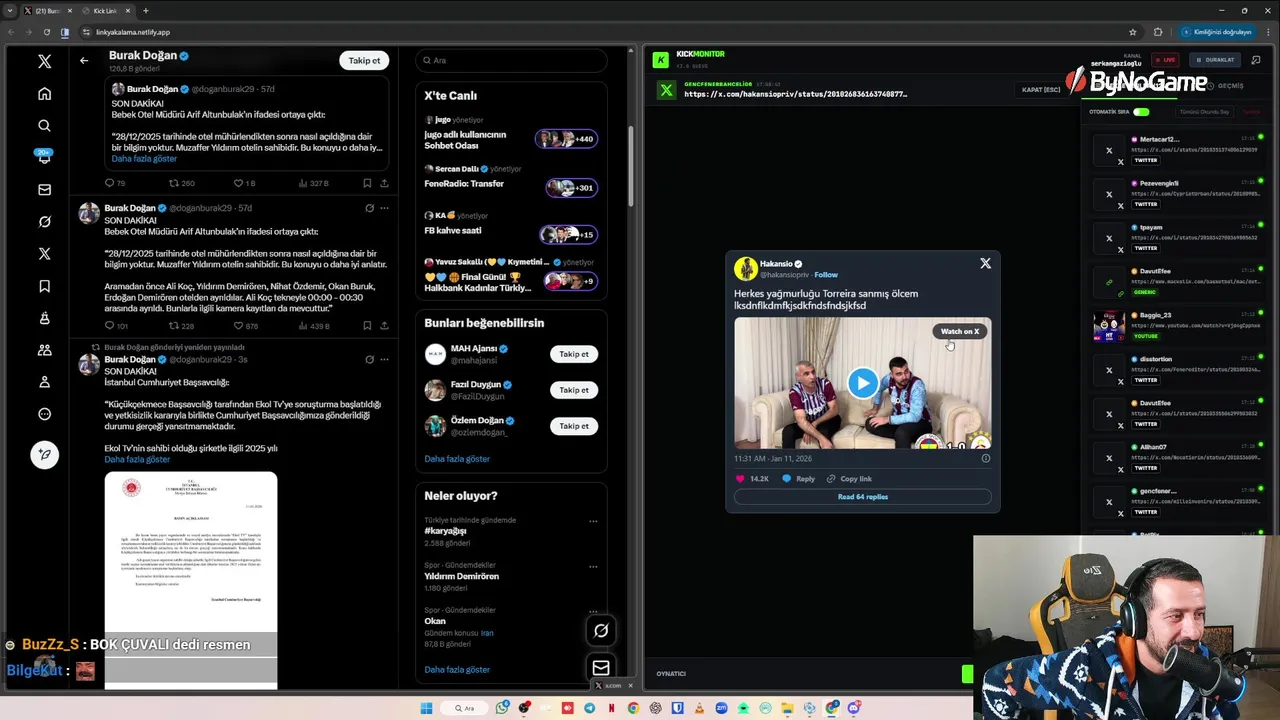Open Windows Start button on taskbar
This screenshot has width=1280, height=720.
(426, 708)
